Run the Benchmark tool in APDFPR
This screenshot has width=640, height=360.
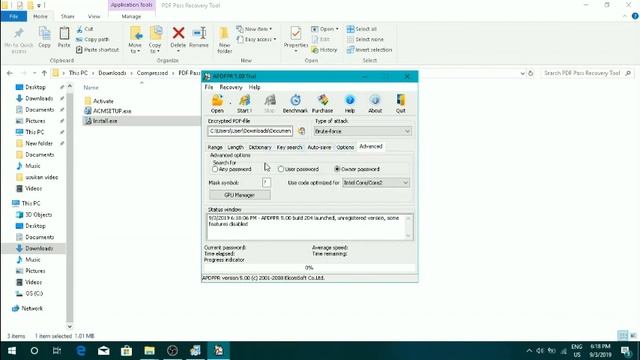coord(295,104)
